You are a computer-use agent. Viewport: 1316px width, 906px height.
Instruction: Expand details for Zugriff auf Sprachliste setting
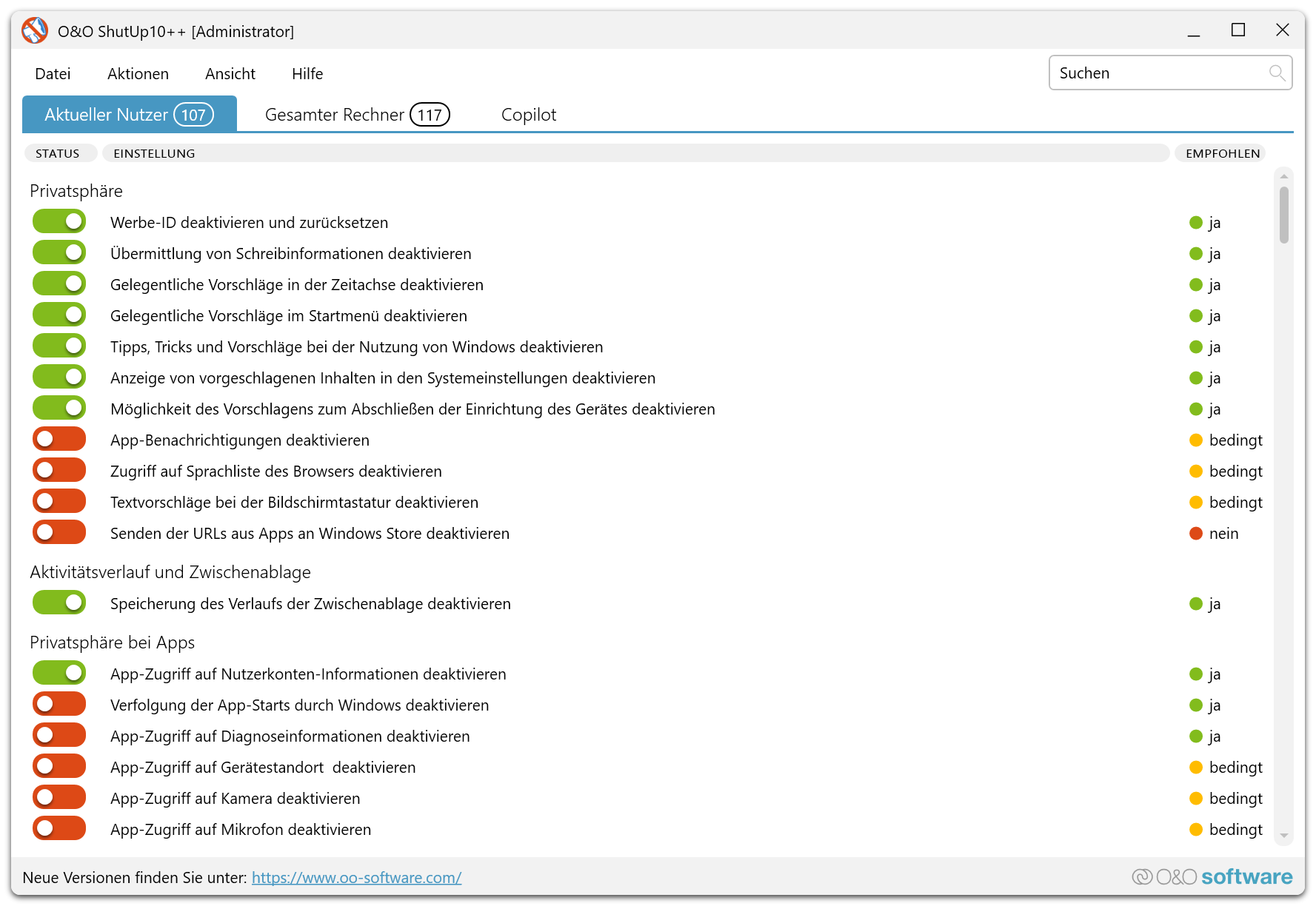pyautogui.click(x=275, y=472)
